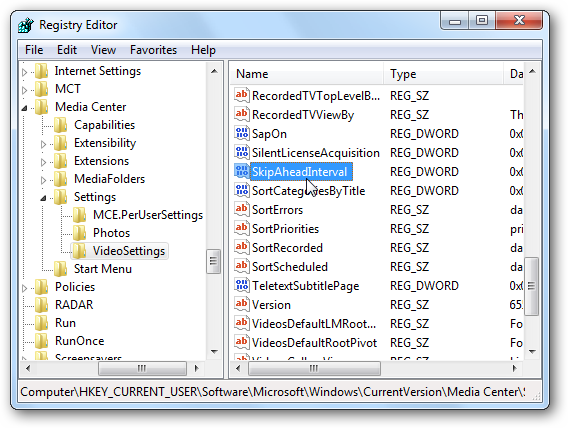Open the File menu
Screen dimensions: 568x428
[x=34, y=50]
